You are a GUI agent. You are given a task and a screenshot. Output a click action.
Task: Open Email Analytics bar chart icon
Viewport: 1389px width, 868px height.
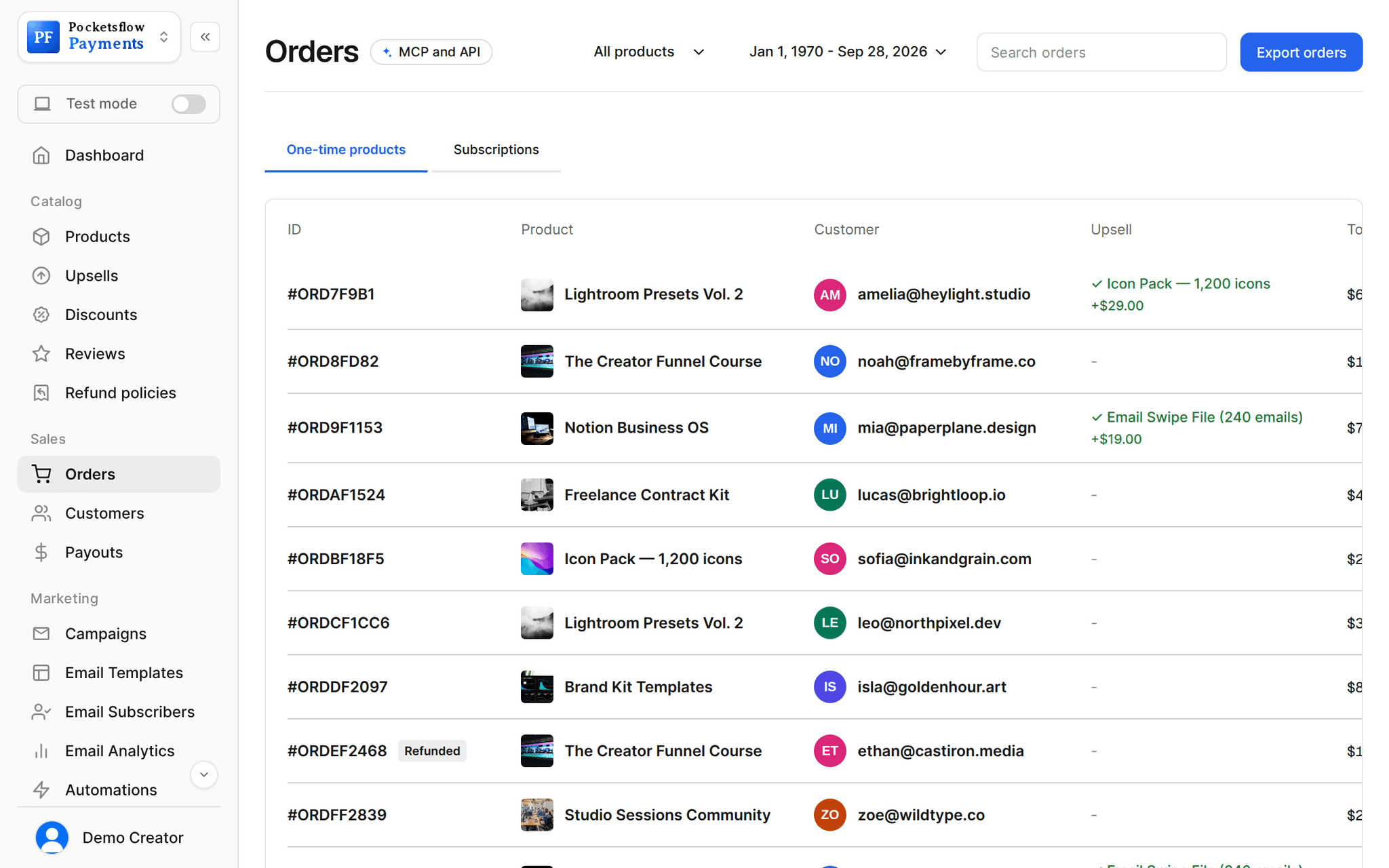click(x=41, y=751)
